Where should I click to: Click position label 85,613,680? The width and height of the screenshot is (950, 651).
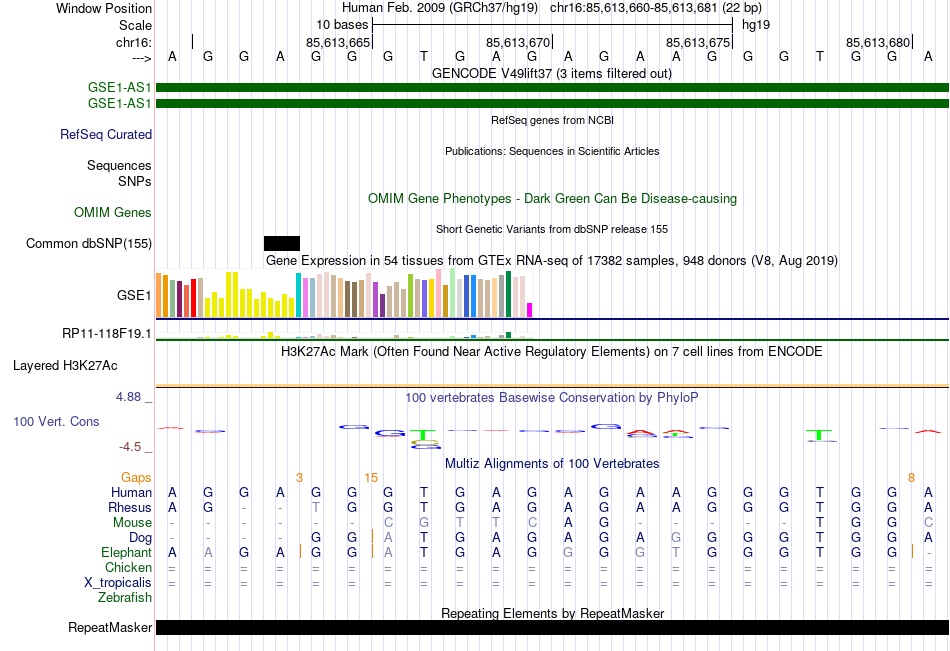[x=878, y=42]
